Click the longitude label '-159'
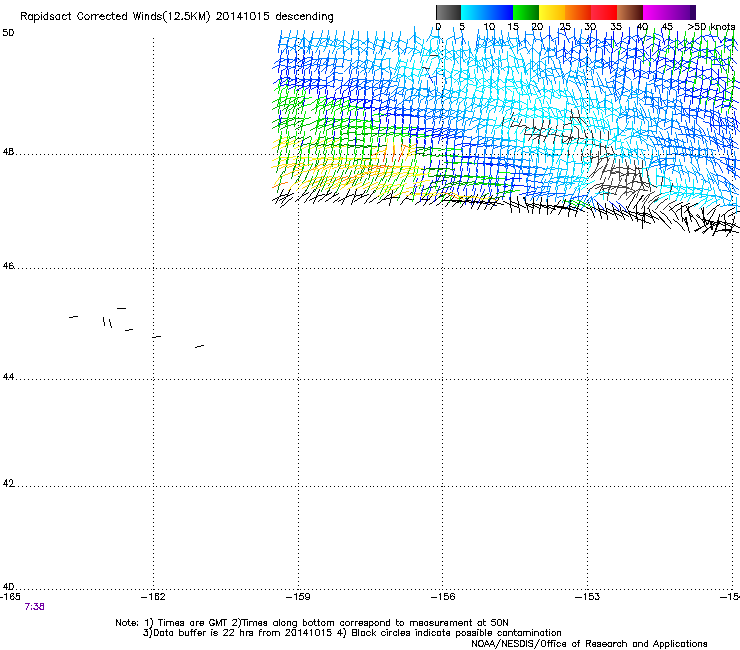 coord(298,597)
